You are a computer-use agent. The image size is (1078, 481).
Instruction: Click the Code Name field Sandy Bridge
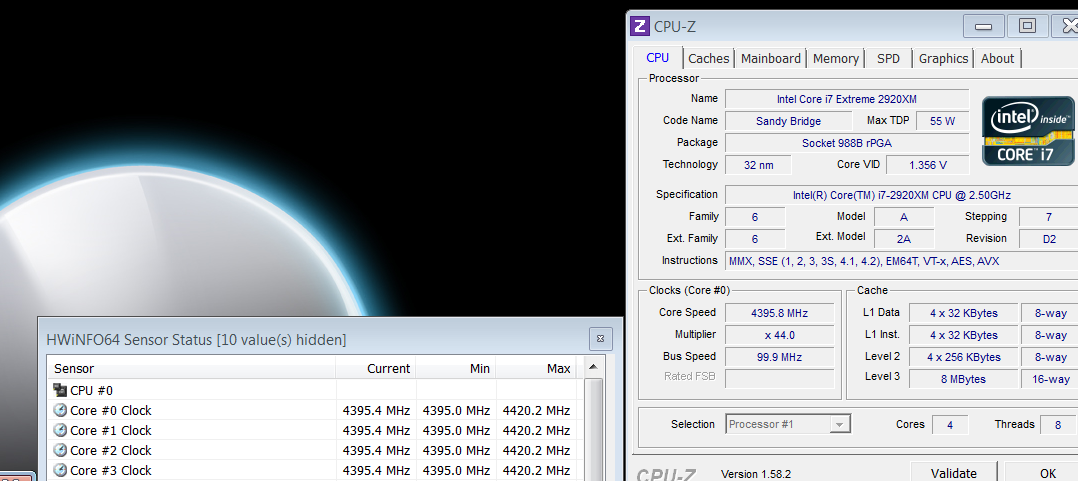[789, 121]
